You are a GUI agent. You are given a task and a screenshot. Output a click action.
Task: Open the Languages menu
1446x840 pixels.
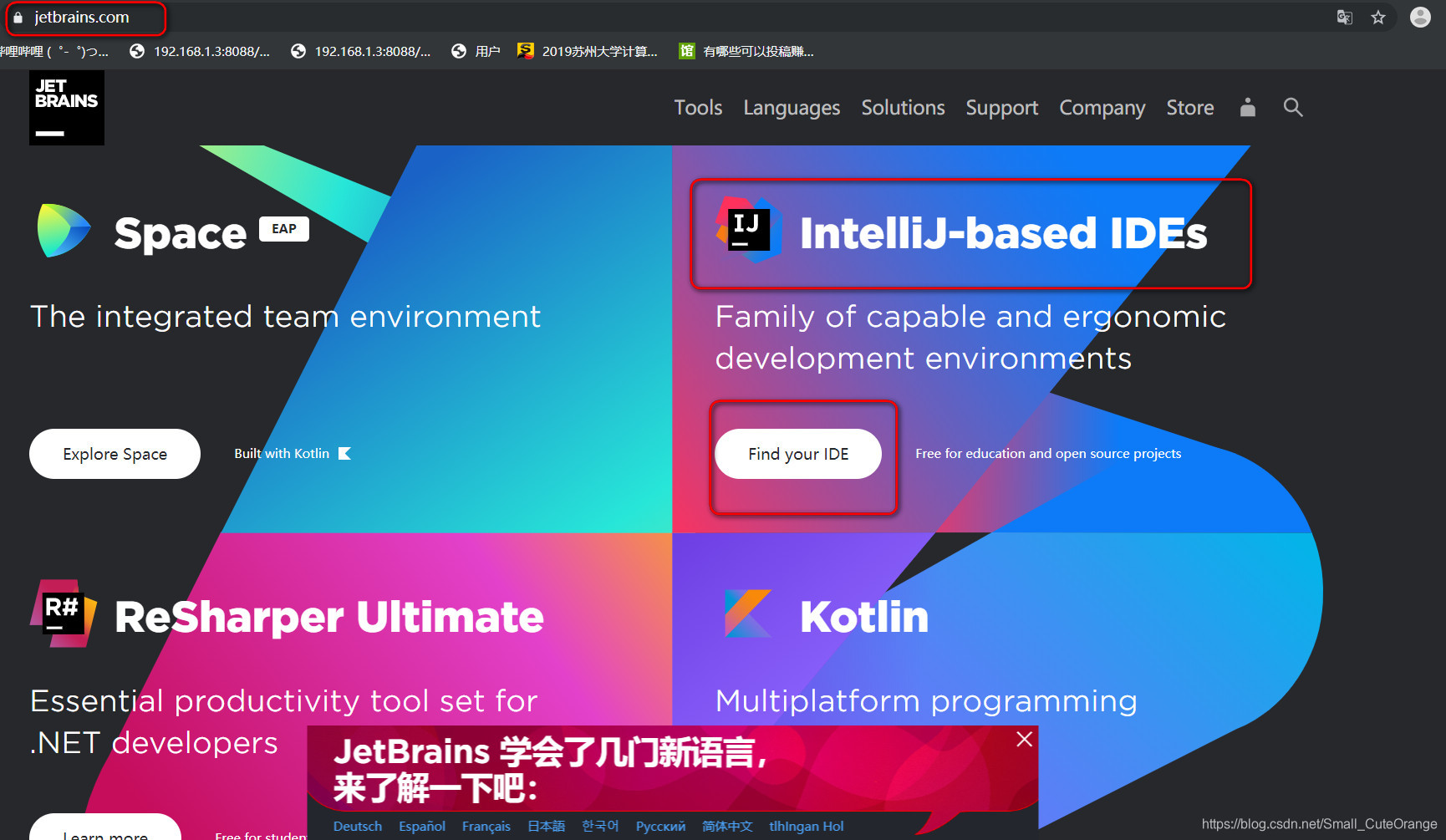792,108
